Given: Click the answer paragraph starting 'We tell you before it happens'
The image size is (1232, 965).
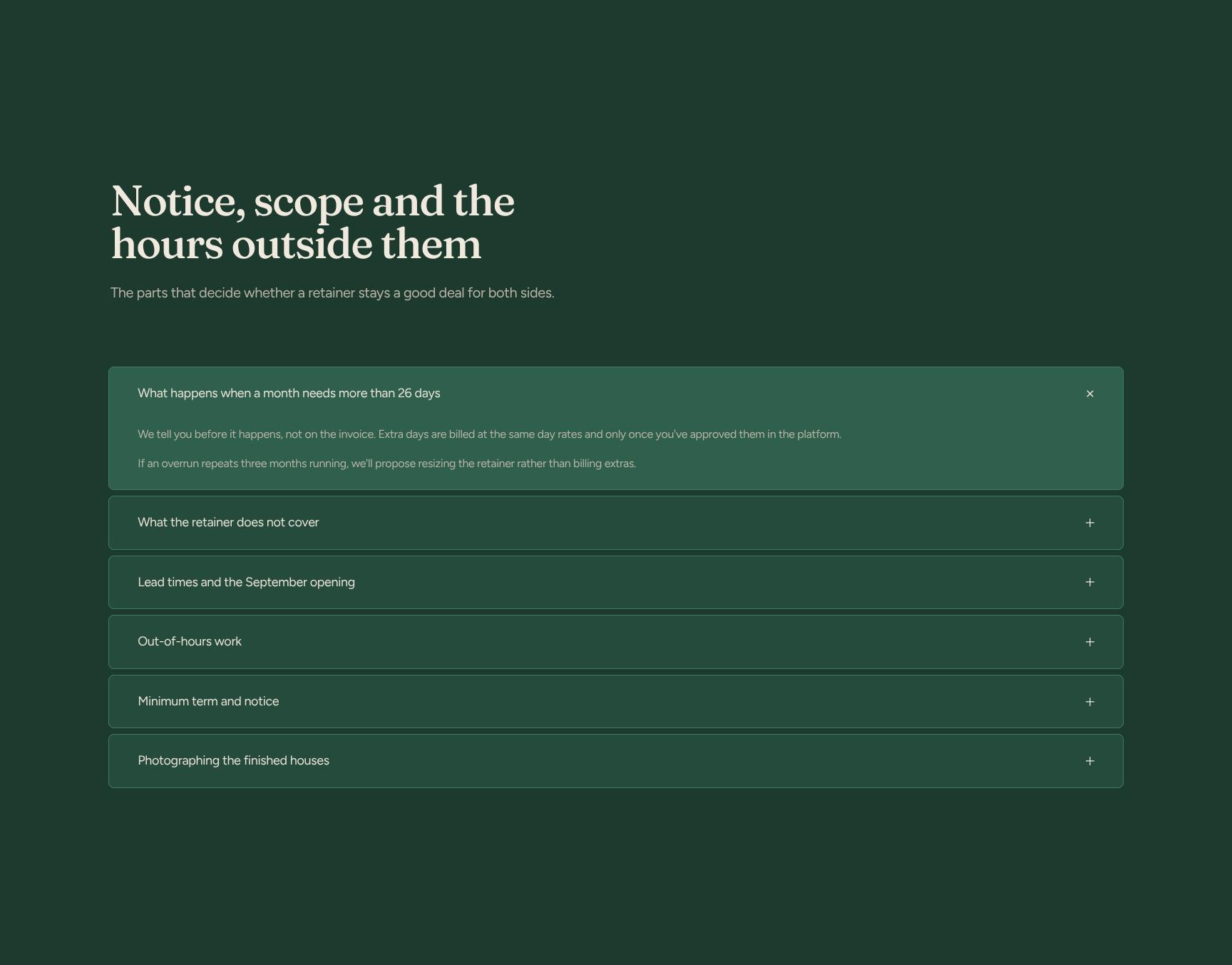Looking at the screenshot, I should click(489, 434).
